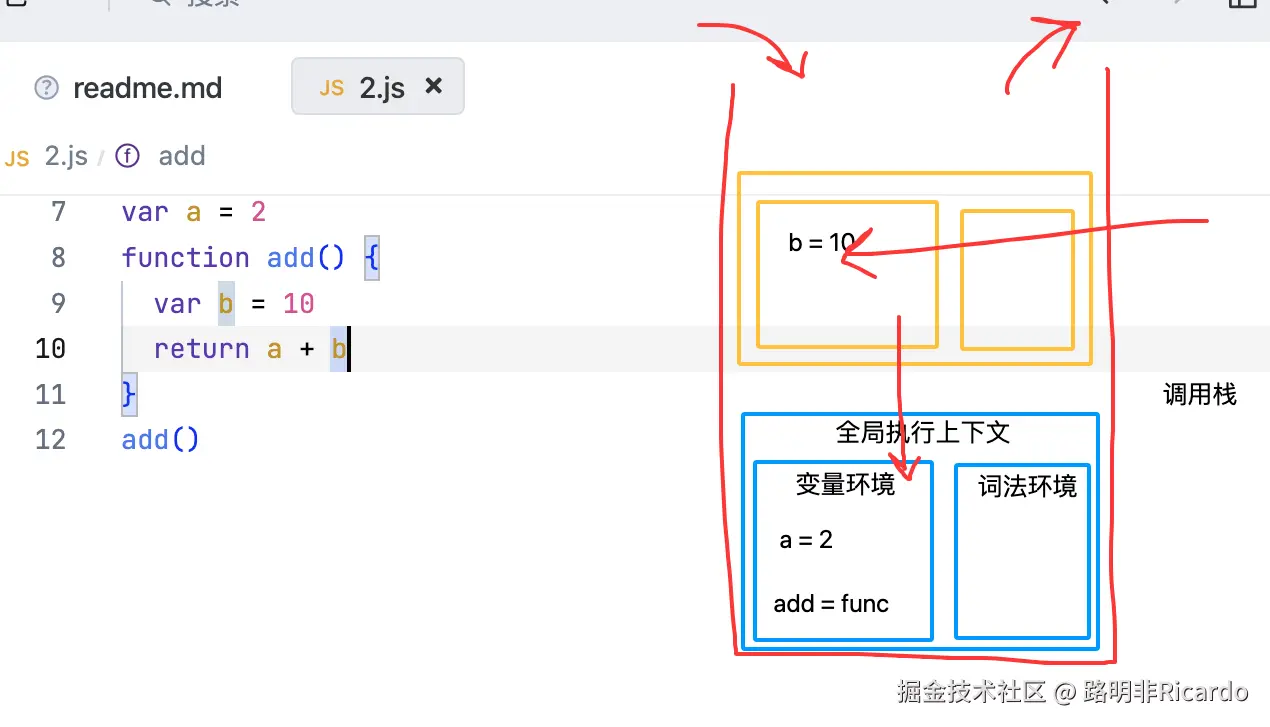
Task: Click the 全局执行上下文 heading in diagram
Action: coord(922,432)
